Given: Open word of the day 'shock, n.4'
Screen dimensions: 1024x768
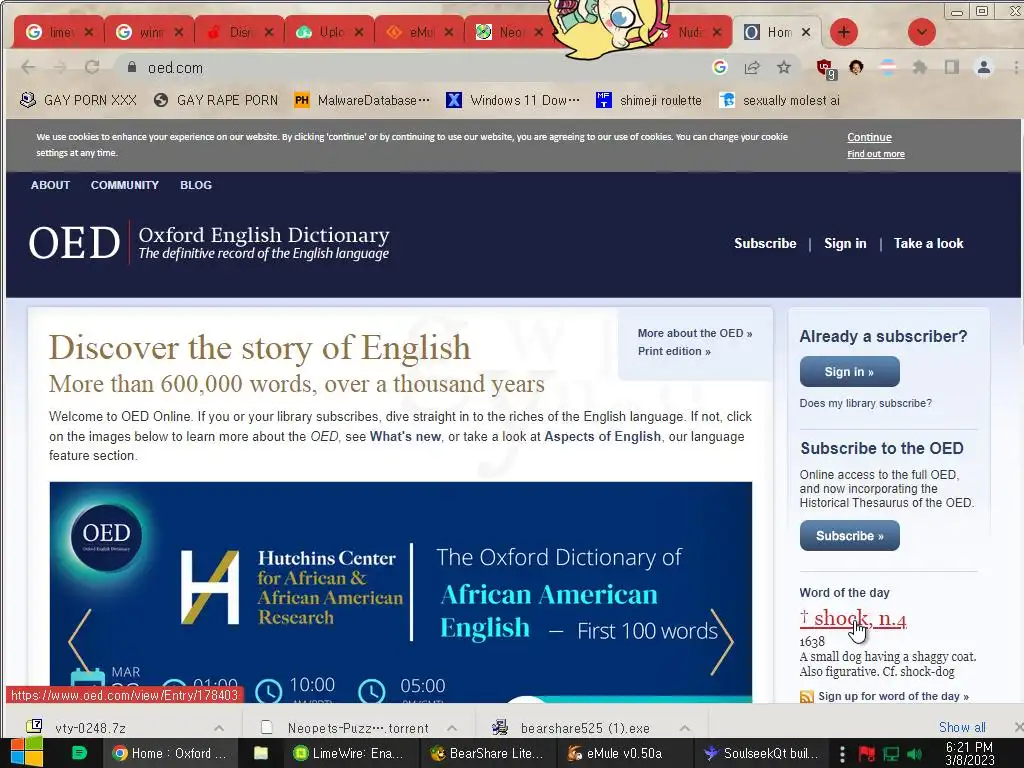Looking at the screenshot, I should 853,618.
